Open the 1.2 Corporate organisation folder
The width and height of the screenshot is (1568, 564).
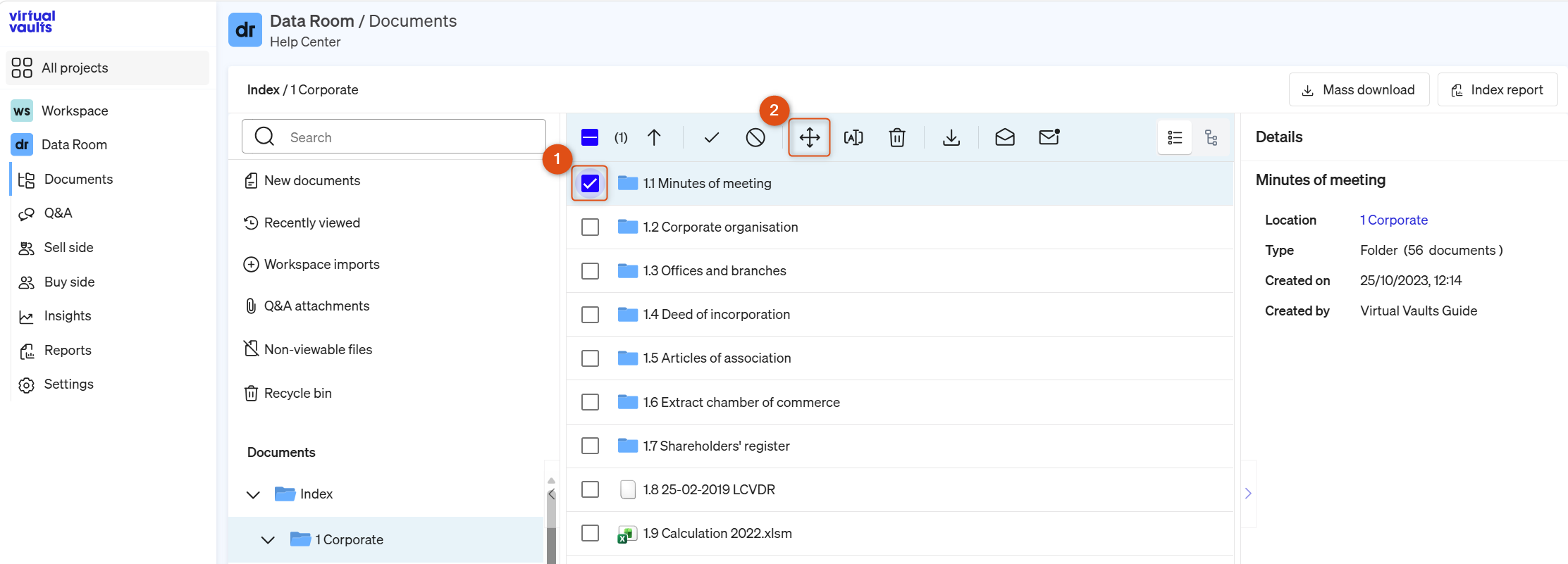coord(720,227)
